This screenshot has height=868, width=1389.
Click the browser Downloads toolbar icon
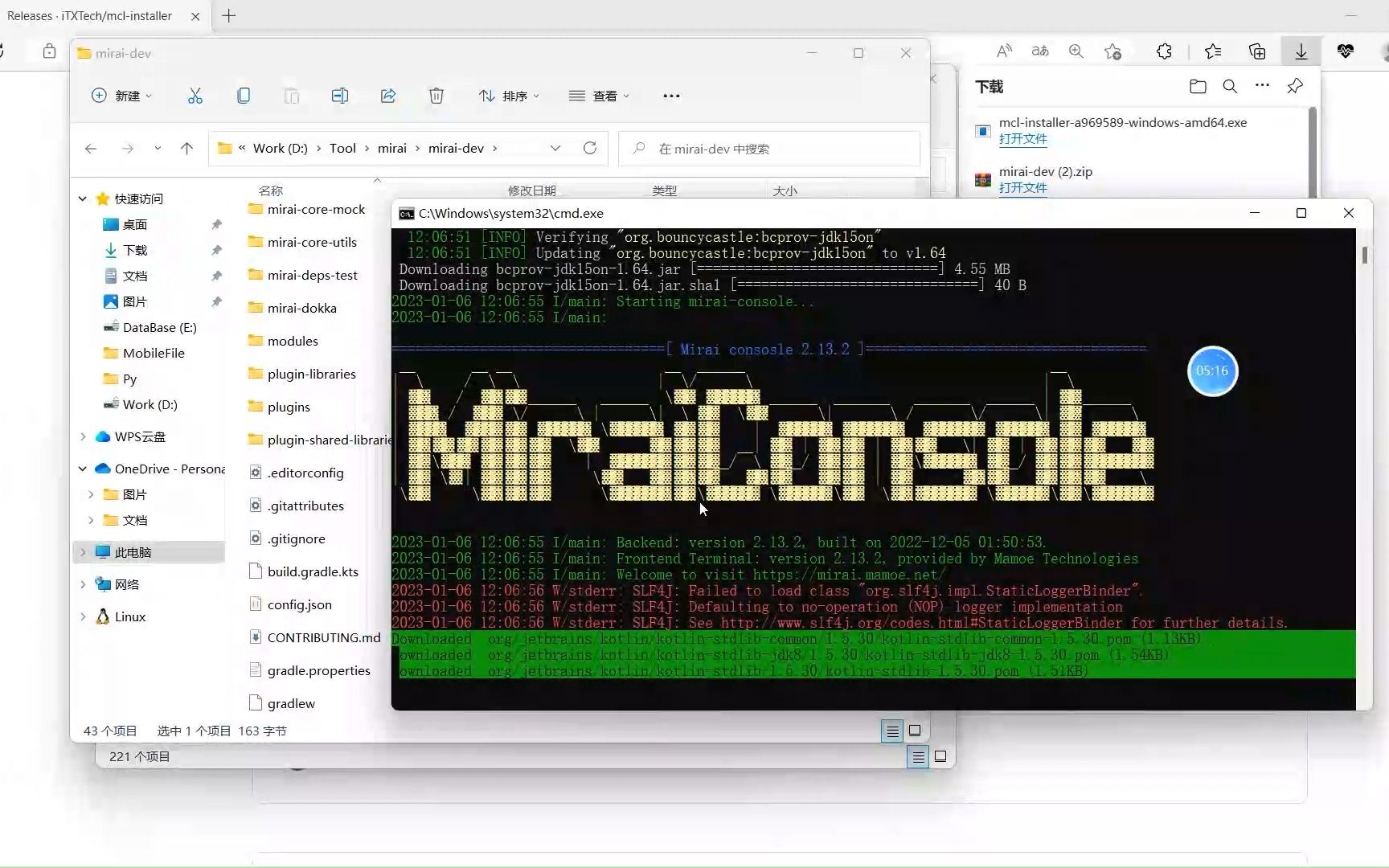tap(1301, 51)
